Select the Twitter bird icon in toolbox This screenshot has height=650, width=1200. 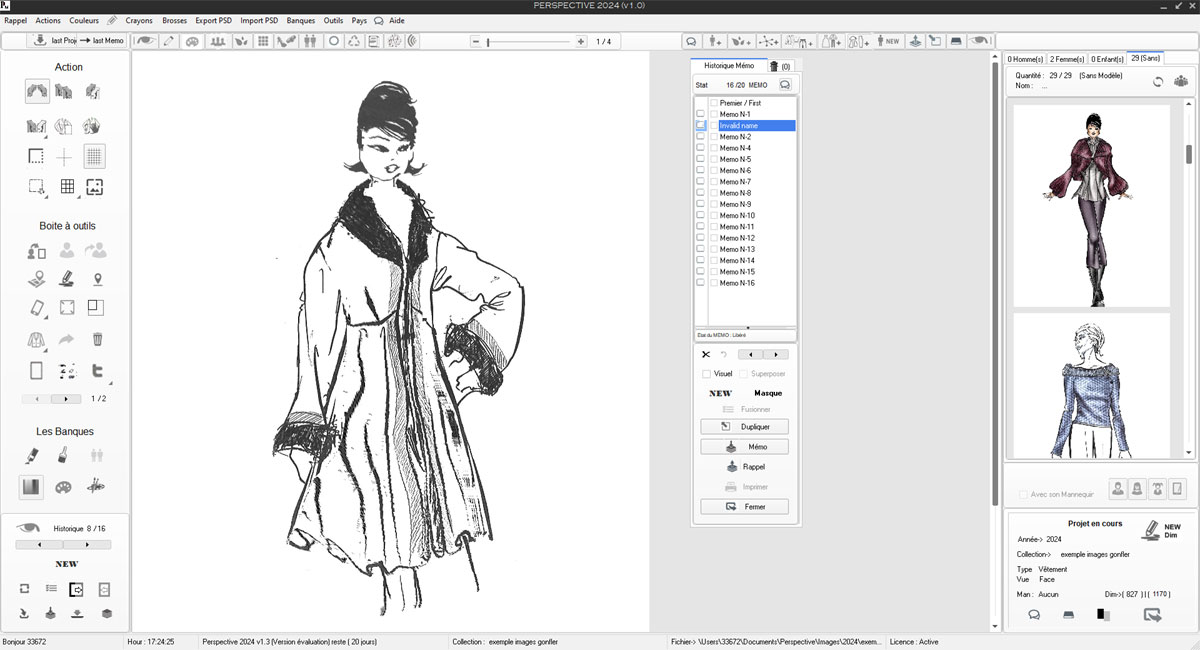pyautogui.click(x=97, y=371)
